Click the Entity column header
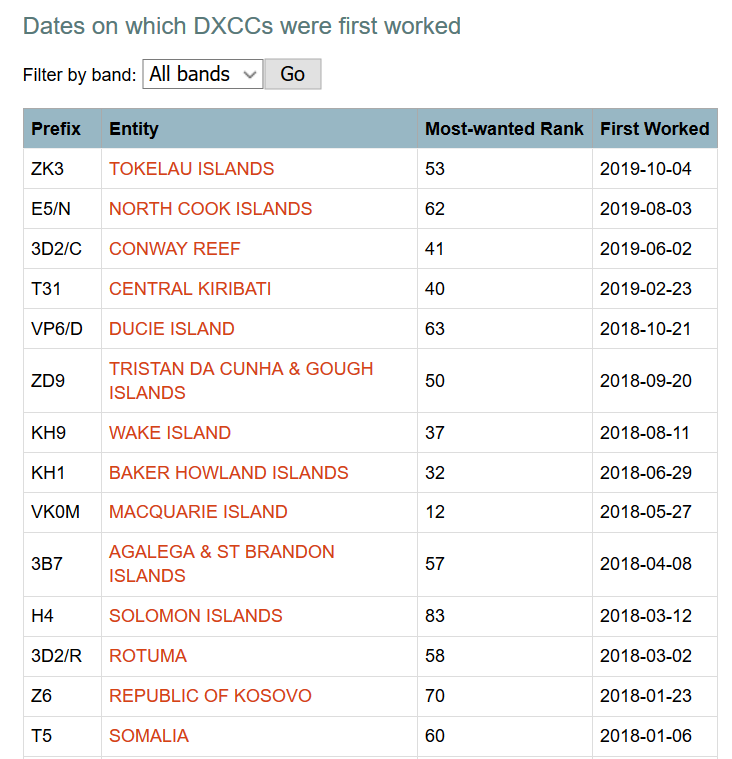 pos(134,129)
